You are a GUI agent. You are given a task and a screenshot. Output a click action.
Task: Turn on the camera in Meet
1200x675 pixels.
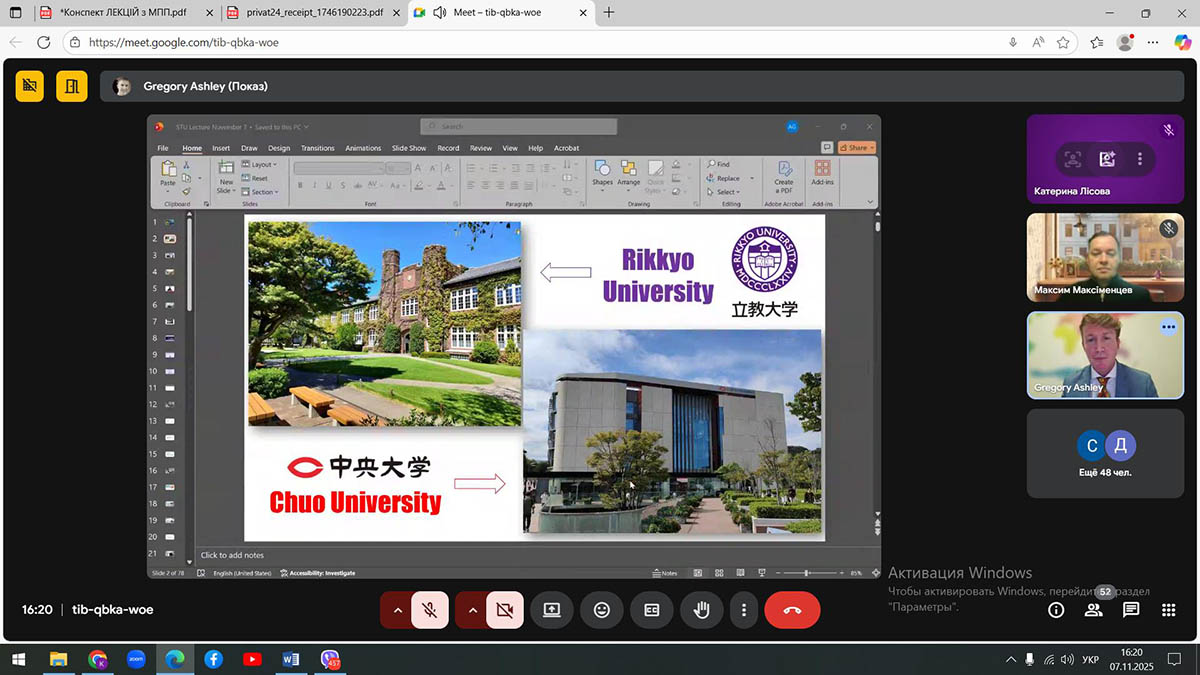pos(505,610)
